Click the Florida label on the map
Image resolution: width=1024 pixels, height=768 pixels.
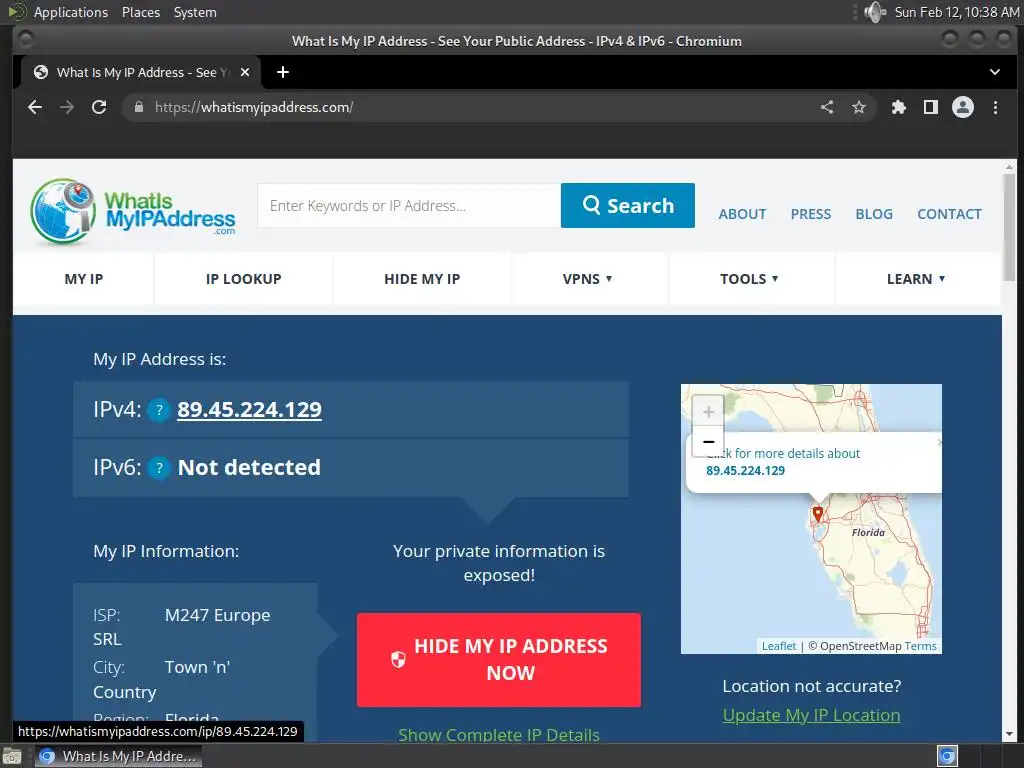pos(868,532)
